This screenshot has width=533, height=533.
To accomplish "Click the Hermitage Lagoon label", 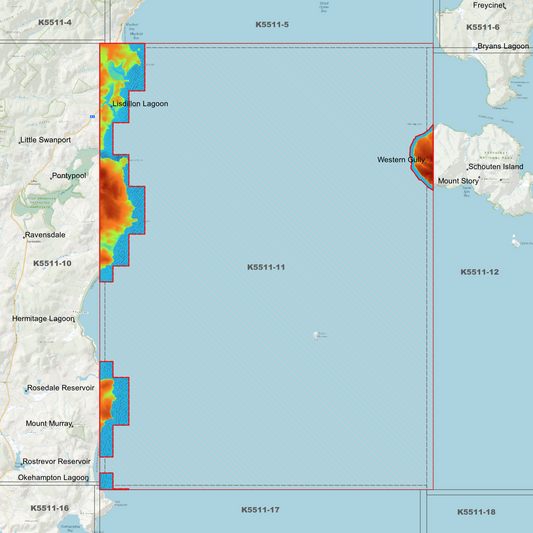I will tap(43, 319).
